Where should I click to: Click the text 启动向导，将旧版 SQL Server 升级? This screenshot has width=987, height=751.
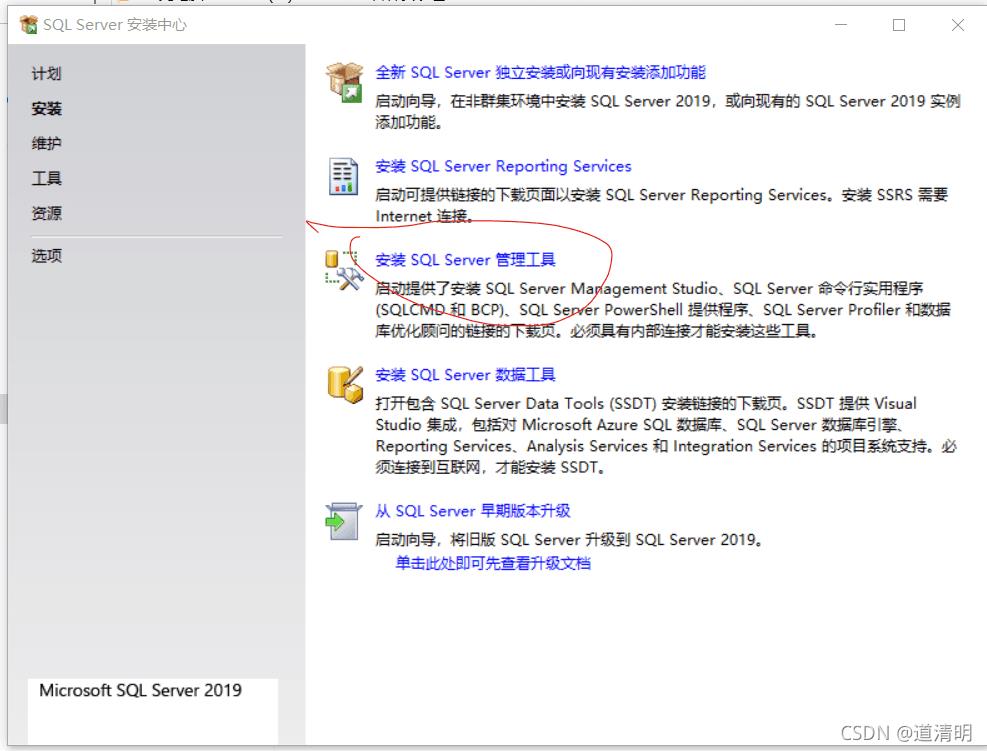tap(568, 540)
